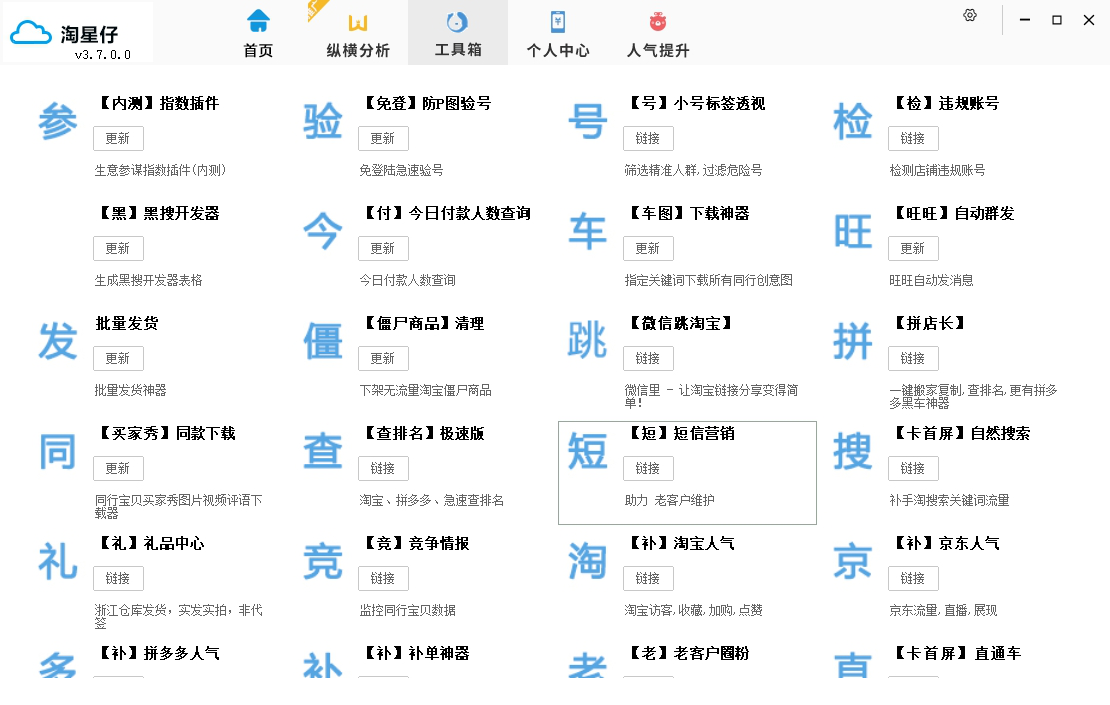Screen dimensions: 1110x705
Task: Click the 参 tool icon
Action: [57, 121]
